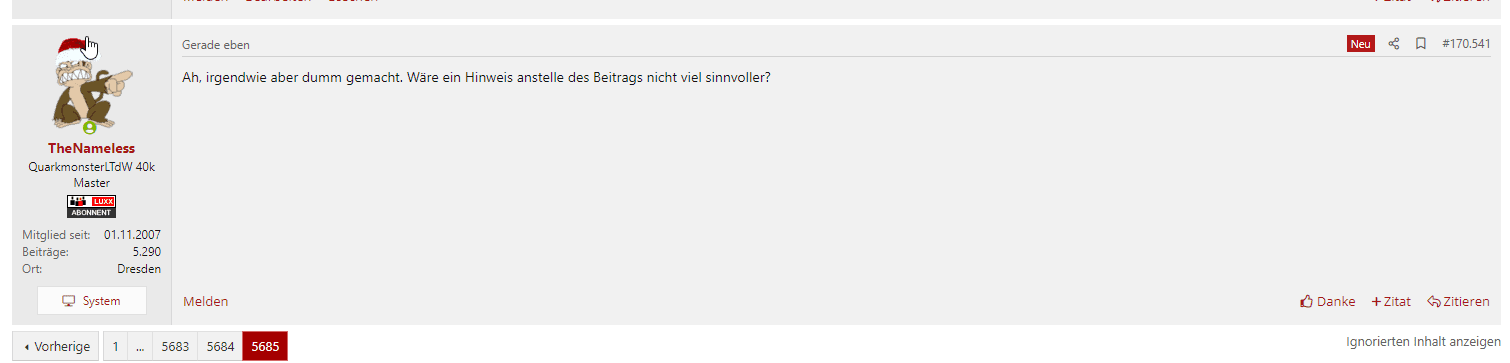Expand the pagination ellipsis page selector
The width and height of the screenshot is (1510, 363).
(140, 346)
